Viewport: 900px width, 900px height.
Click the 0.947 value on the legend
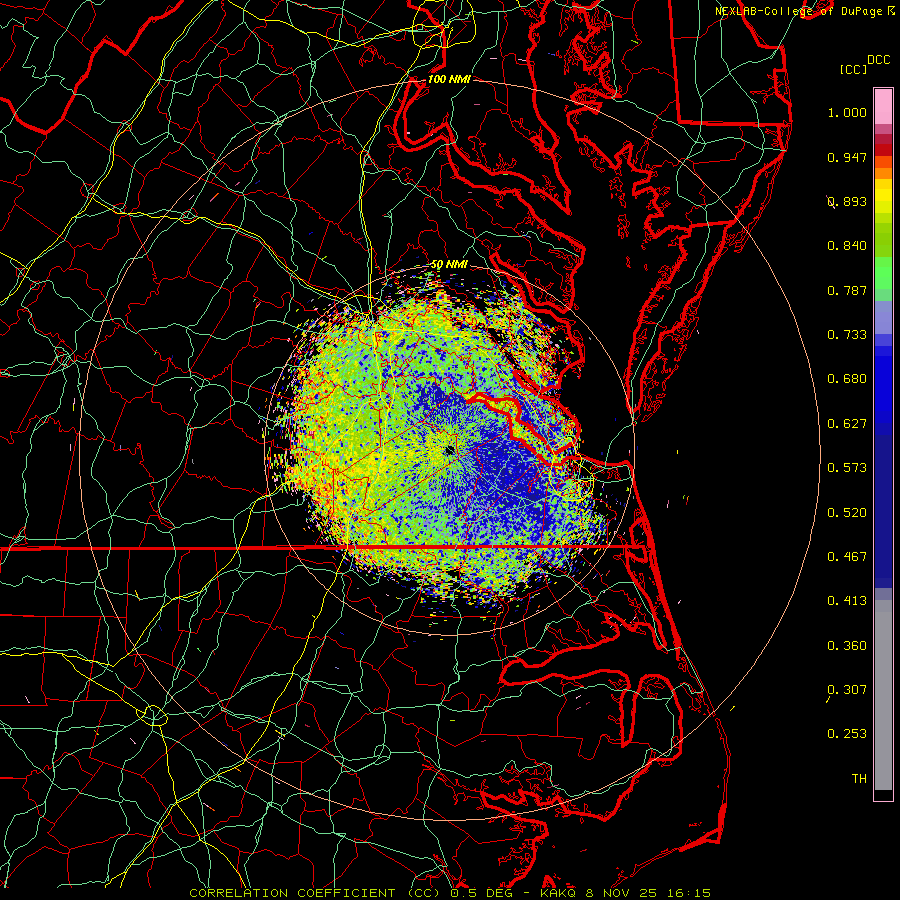847,157
